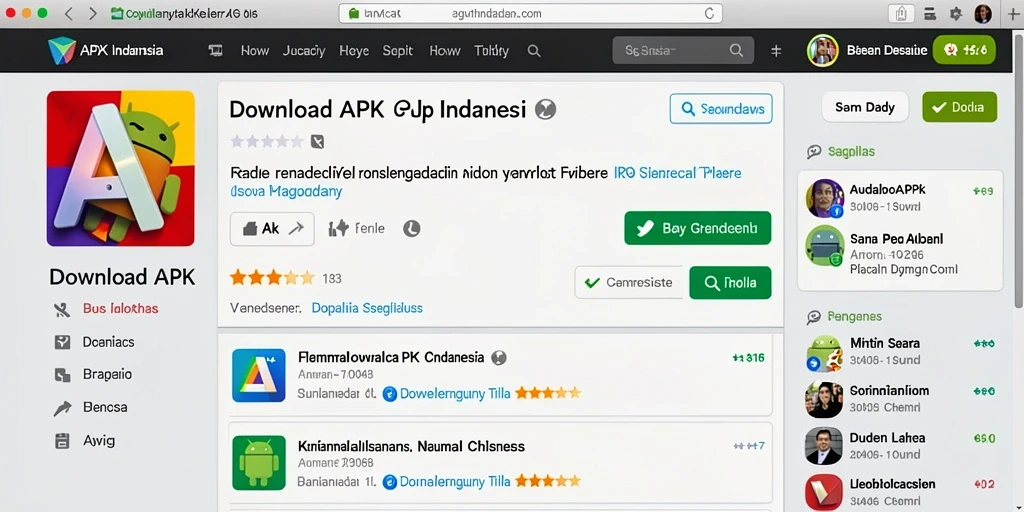This screenshot has height=512, width=1024.
Task: Click the navbar search magnifier after Tolkiry
Action: (534, 51)
